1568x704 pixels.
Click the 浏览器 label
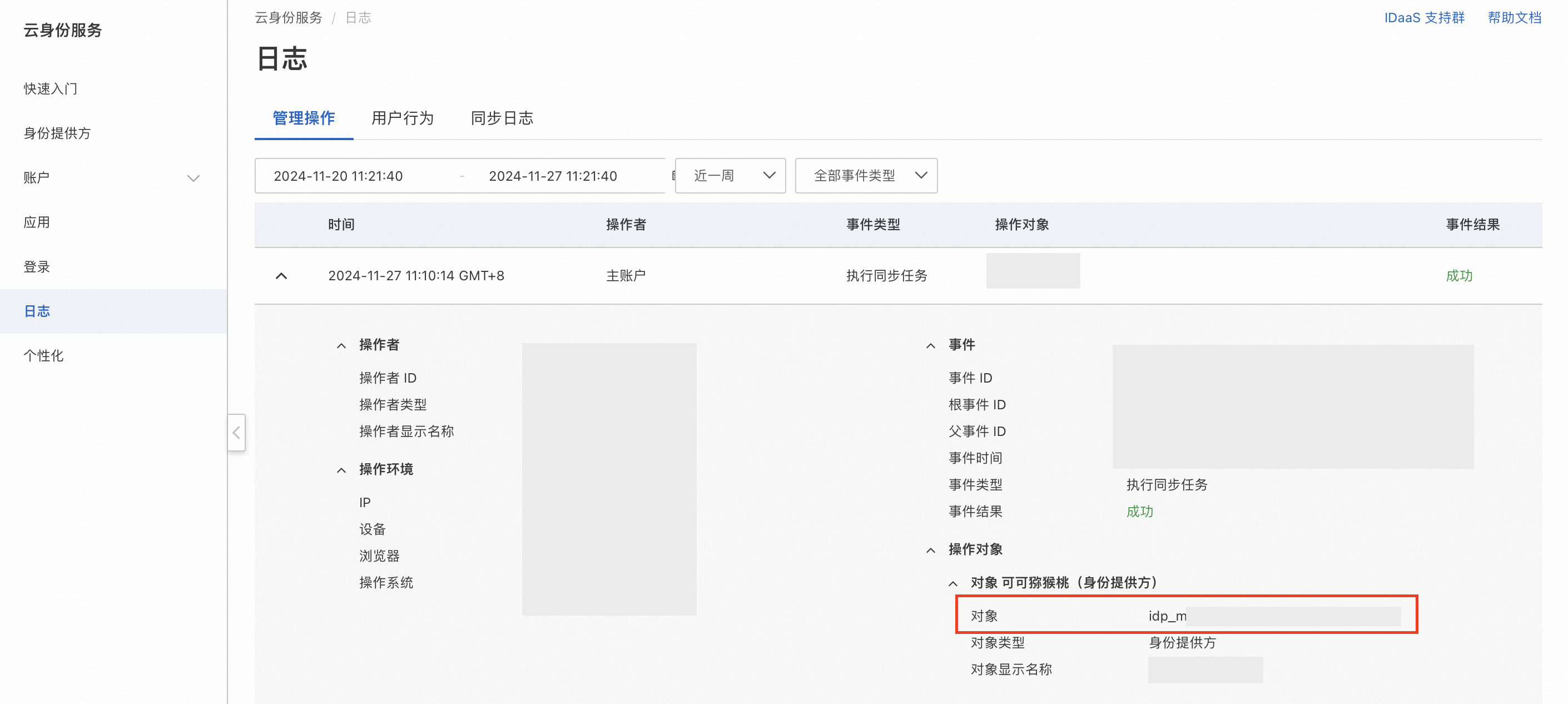(x=379, y=556)
